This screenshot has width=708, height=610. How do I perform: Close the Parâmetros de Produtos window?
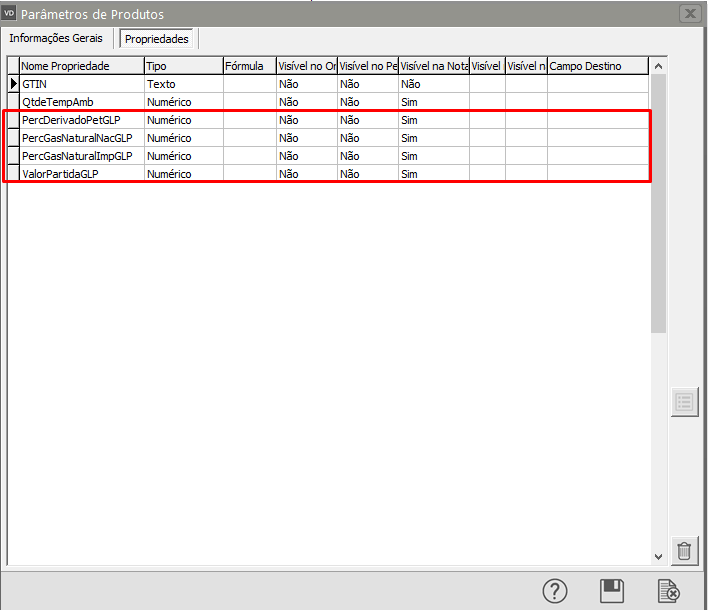(689, 14)
